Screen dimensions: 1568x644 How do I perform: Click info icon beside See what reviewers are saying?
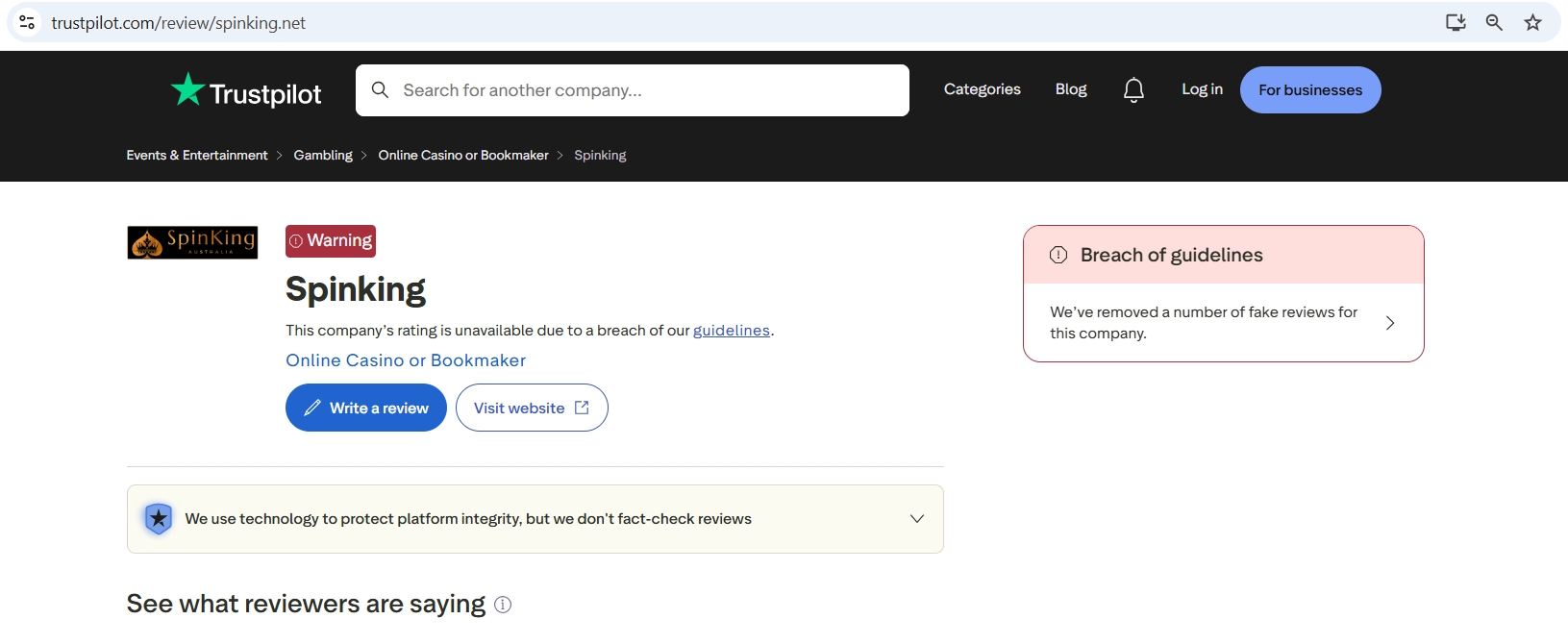click(503, 605)
